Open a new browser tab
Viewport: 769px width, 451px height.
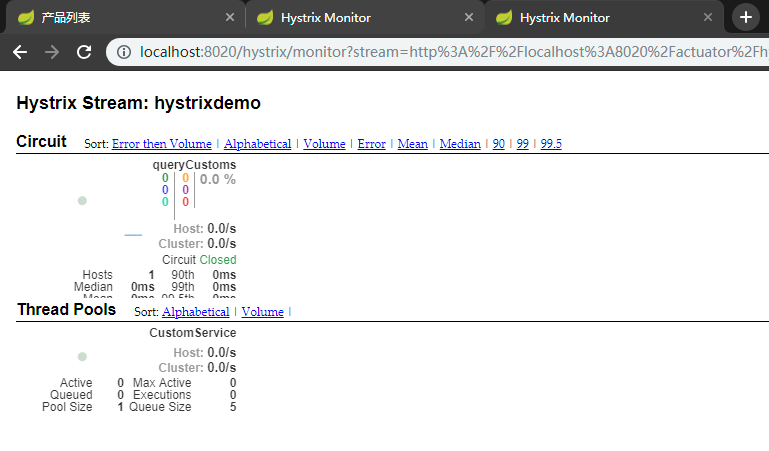click(x=746, y=17)
